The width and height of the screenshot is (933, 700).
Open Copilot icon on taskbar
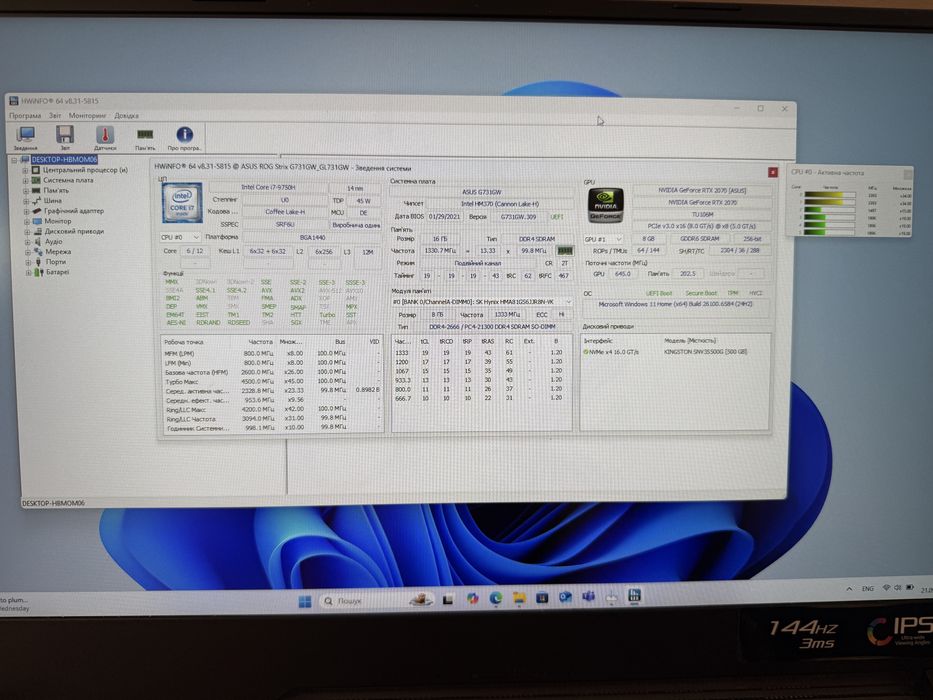472,599
